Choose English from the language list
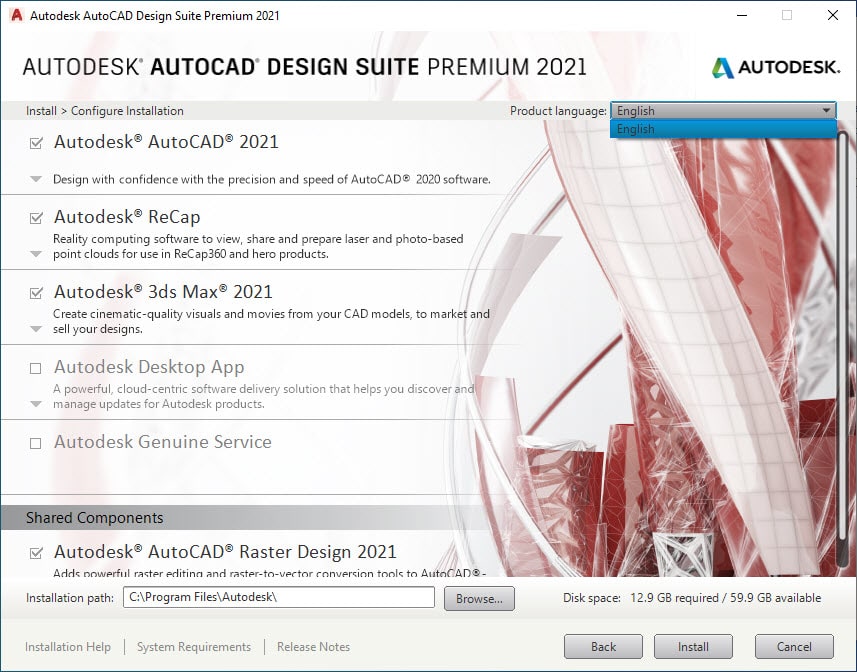This screenshot has height=672, width=857. pyautogui.click(x=723, y=129)
